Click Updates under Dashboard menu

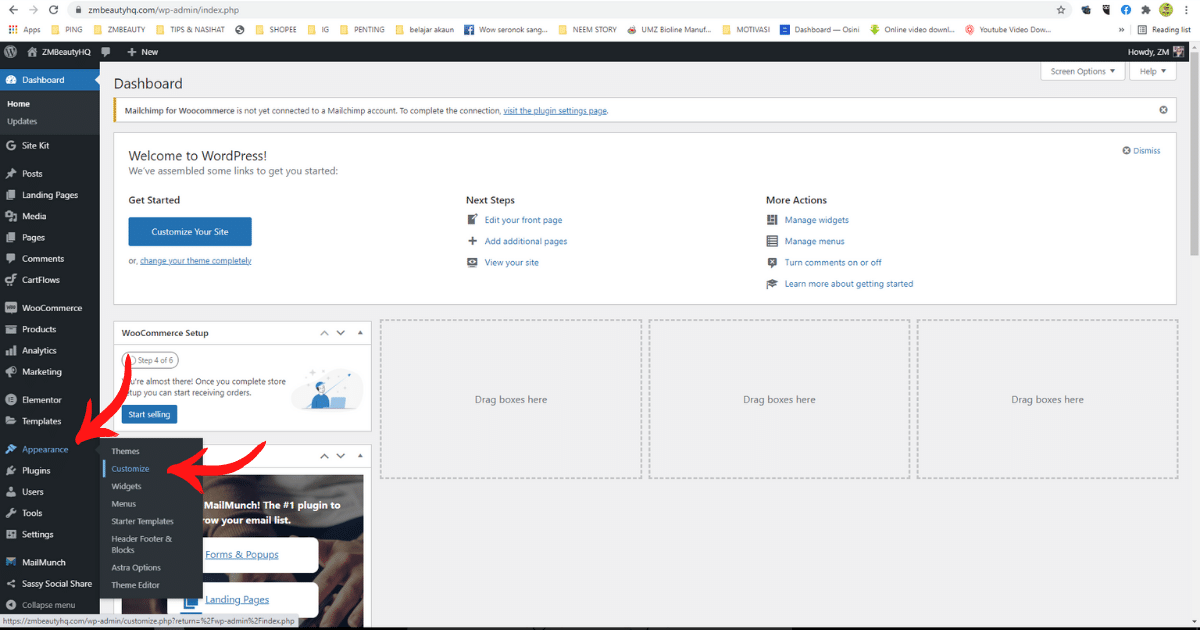pyautogui.click(x=22, y=121)
